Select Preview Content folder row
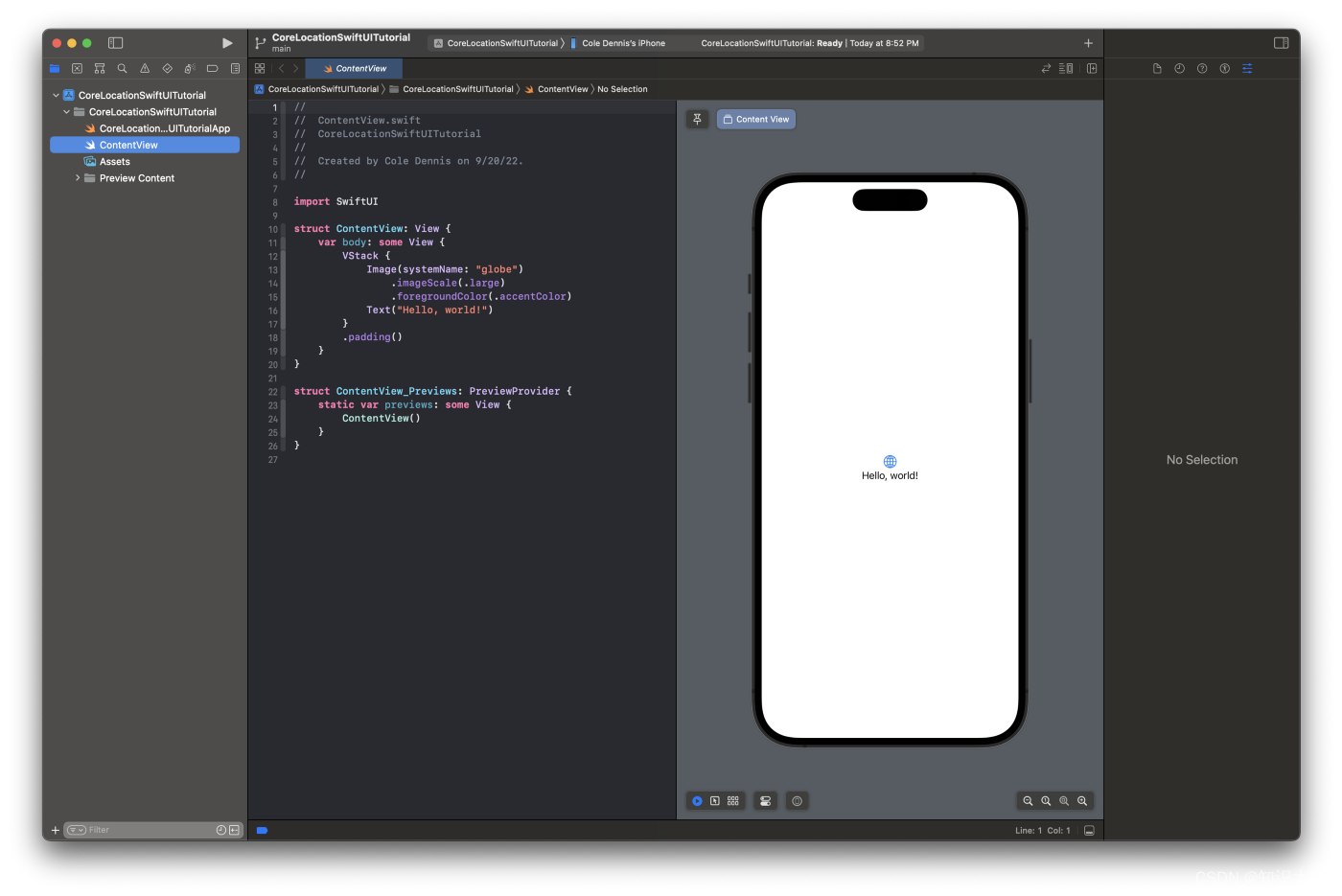This screenshot has height=896, width=1342. (145, 178)
